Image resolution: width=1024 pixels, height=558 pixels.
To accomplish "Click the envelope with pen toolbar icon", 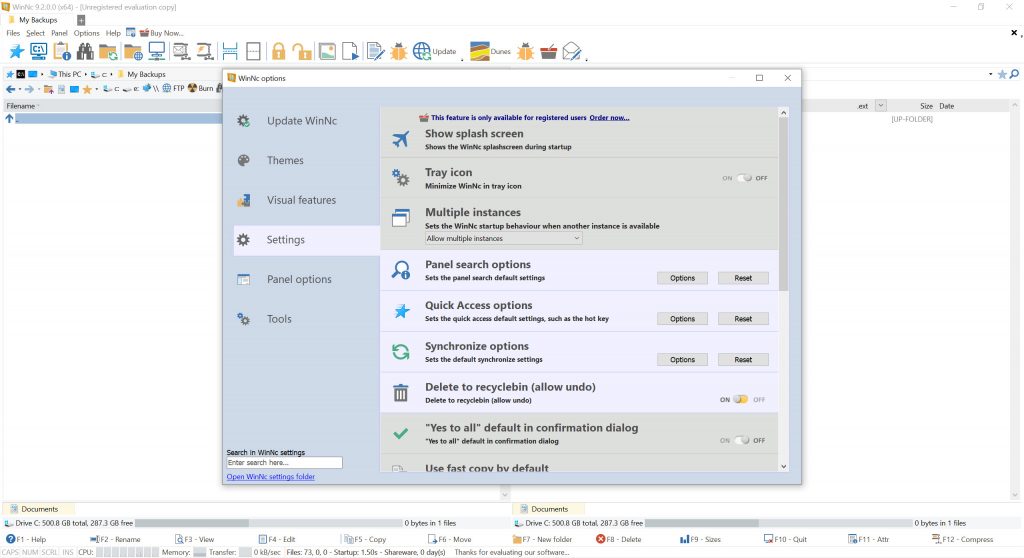I will point(571,52).
